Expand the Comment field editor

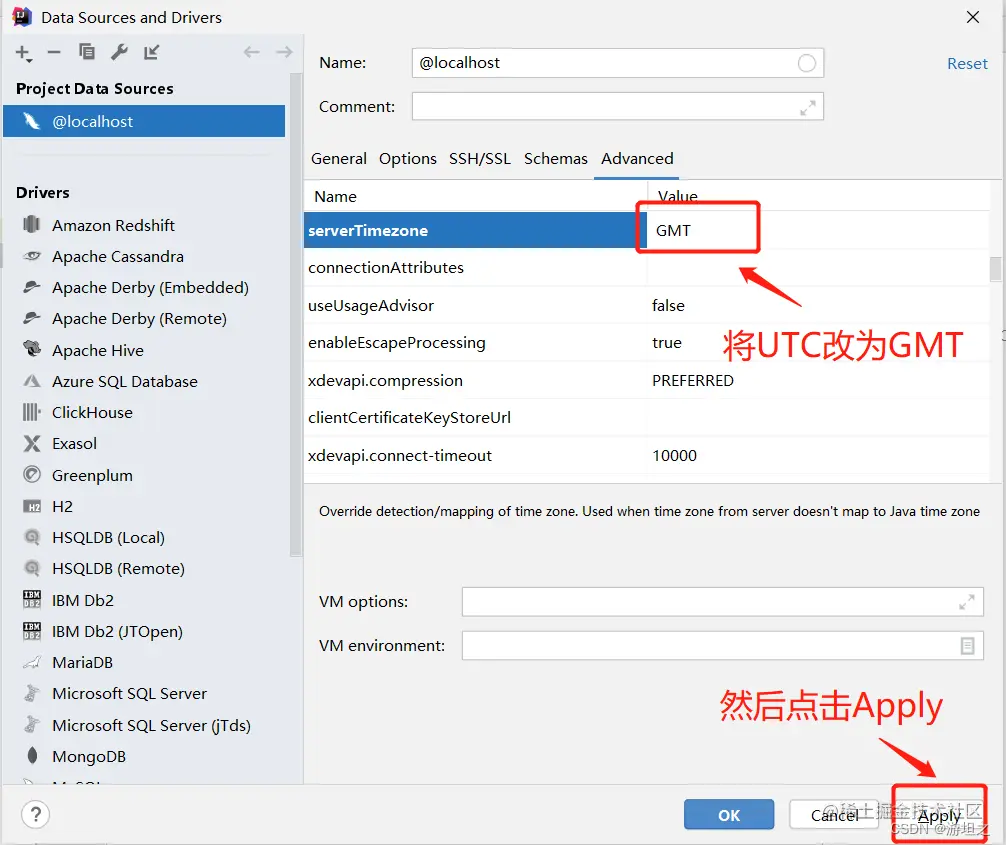(x=808, y=108)
